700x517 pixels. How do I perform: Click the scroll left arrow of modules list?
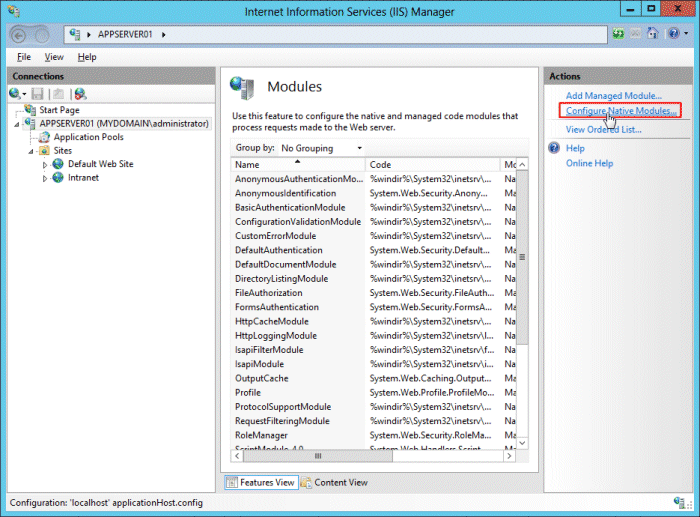click(x=237, y=456)
